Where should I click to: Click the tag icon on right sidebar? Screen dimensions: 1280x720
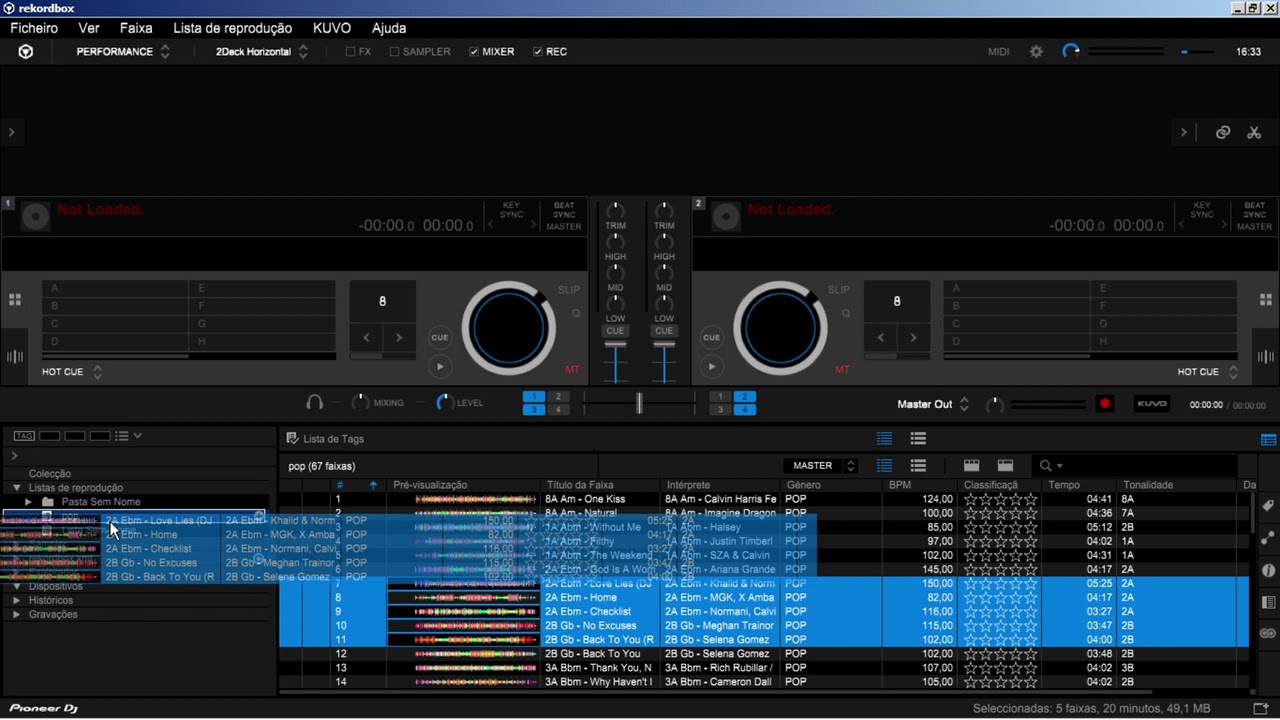click(x=1268, y=507)
